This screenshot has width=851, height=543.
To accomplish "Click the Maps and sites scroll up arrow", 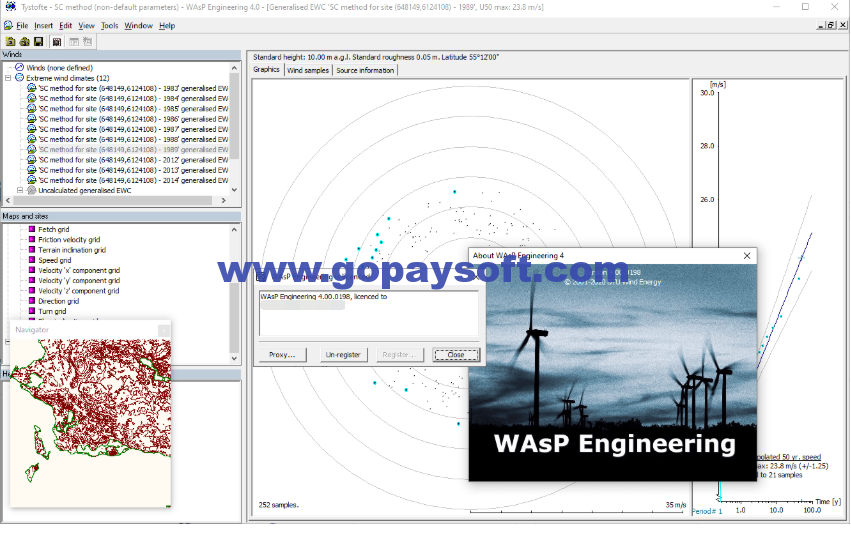I will (x=234, y=230).
